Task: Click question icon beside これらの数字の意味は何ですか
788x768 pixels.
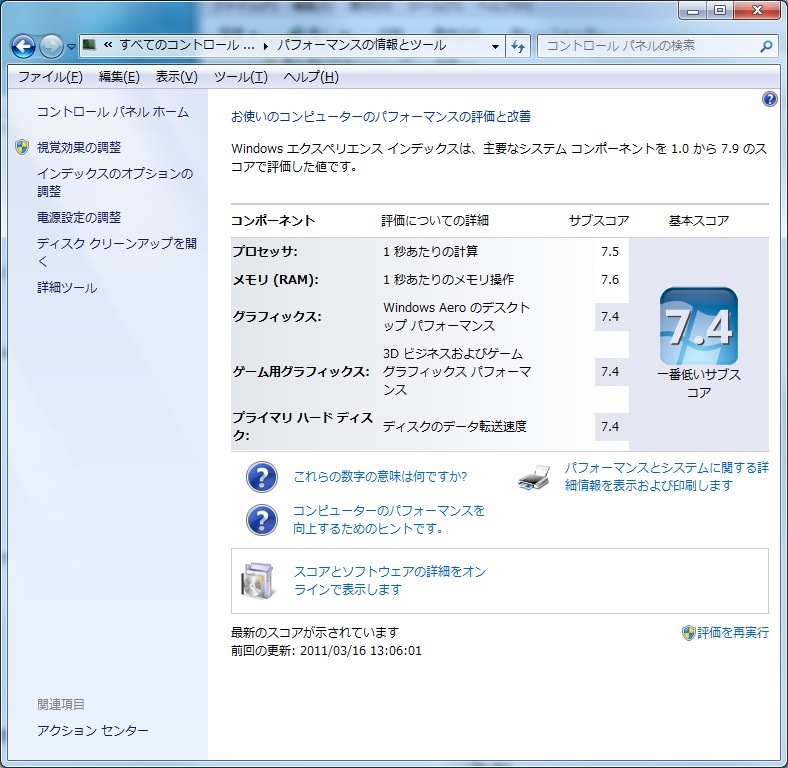Action: point(262,476)
